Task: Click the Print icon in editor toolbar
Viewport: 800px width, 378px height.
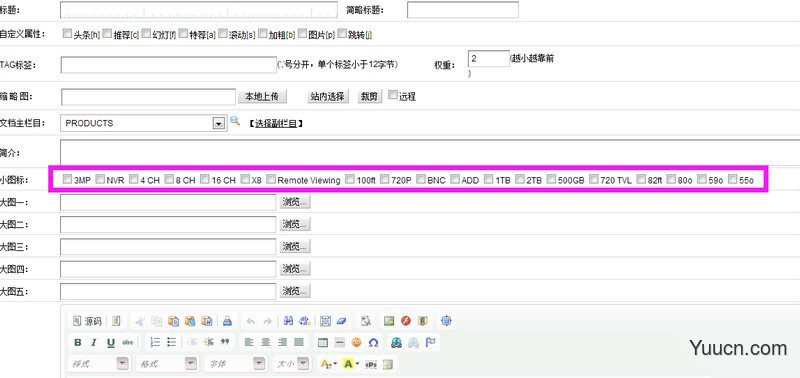Action: [228, 321]
